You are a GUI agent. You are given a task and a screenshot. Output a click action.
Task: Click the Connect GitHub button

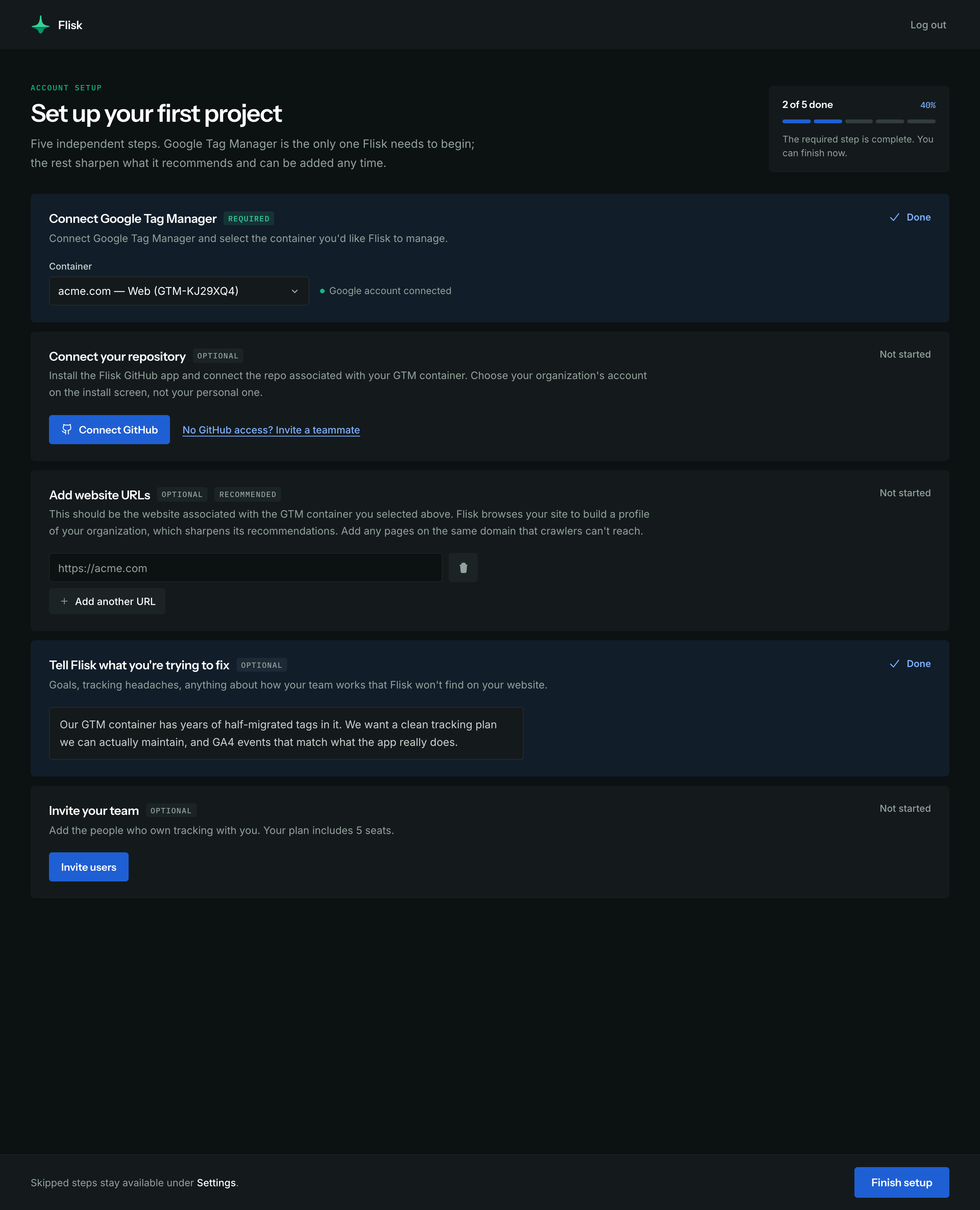(x=109, y=430)
